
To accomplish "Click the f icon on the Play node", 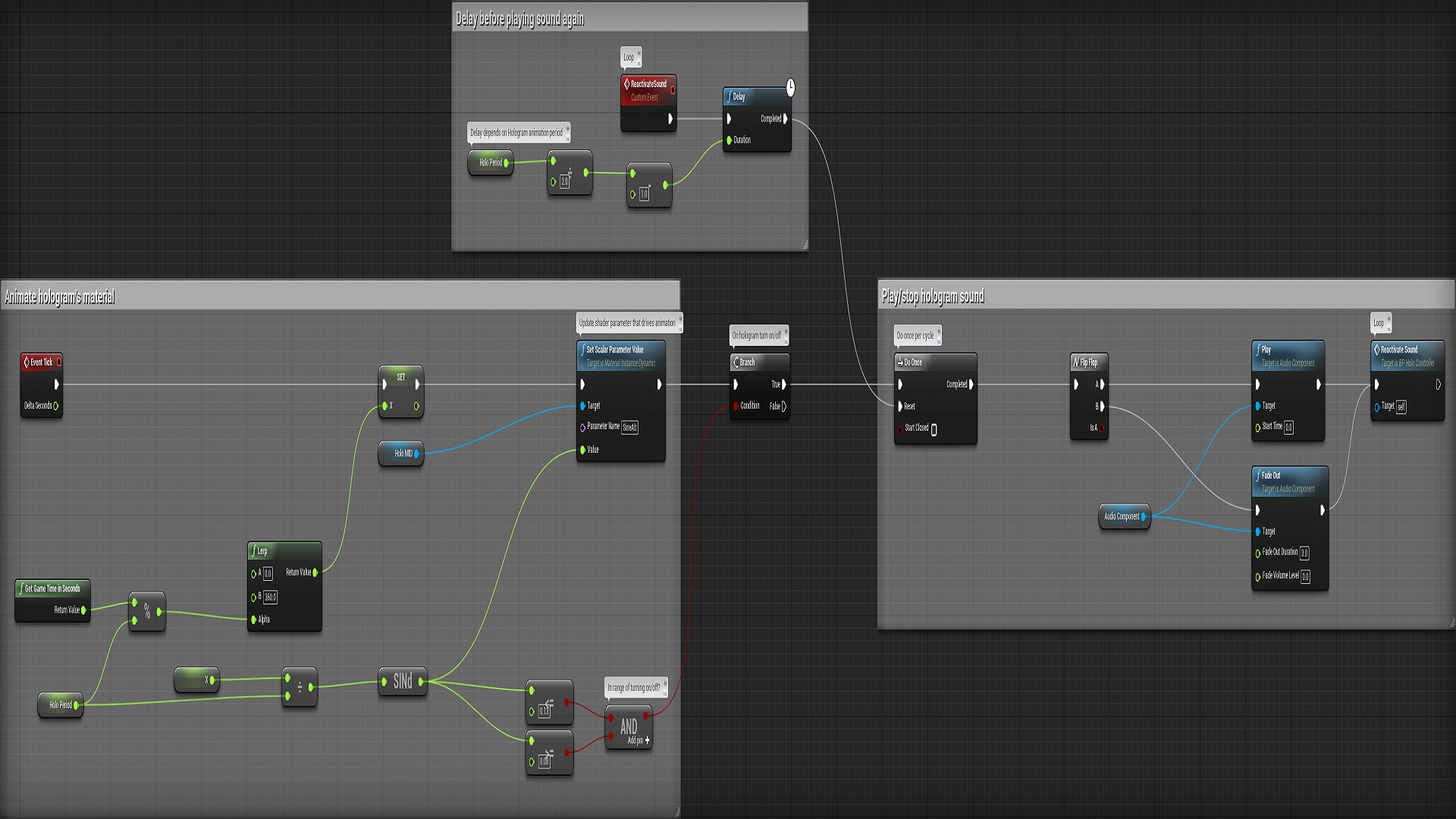I will pos(1260,350).
